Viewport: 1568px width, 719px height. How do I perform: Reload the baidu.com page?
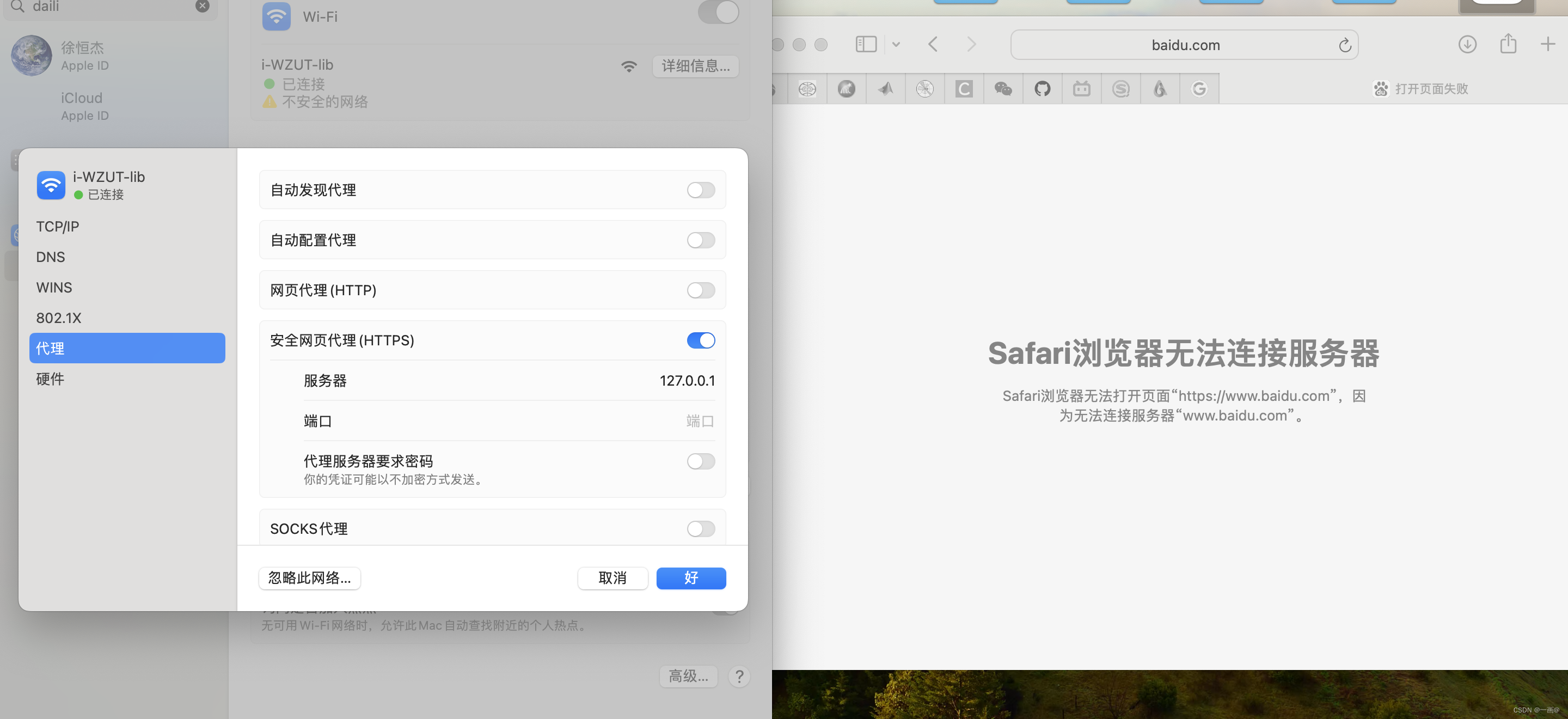pos(1345,45)
